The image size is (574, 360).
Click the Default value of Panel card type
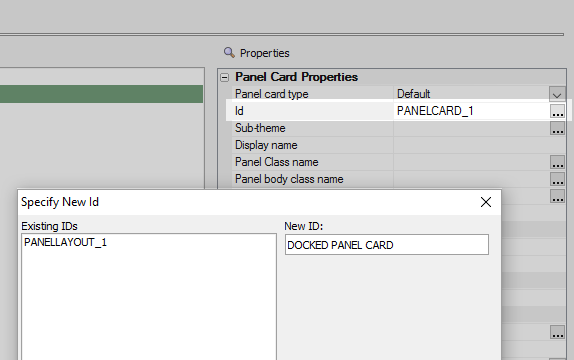(414, 94)
